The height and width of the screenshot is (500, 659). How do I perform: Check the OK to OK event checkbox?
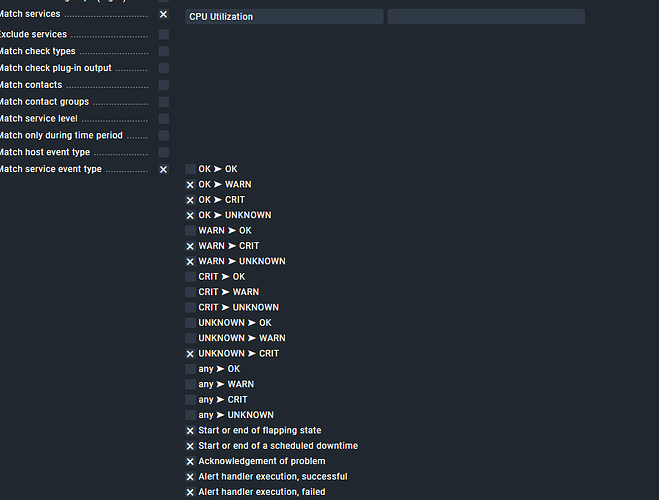click(x=191, y=170)
